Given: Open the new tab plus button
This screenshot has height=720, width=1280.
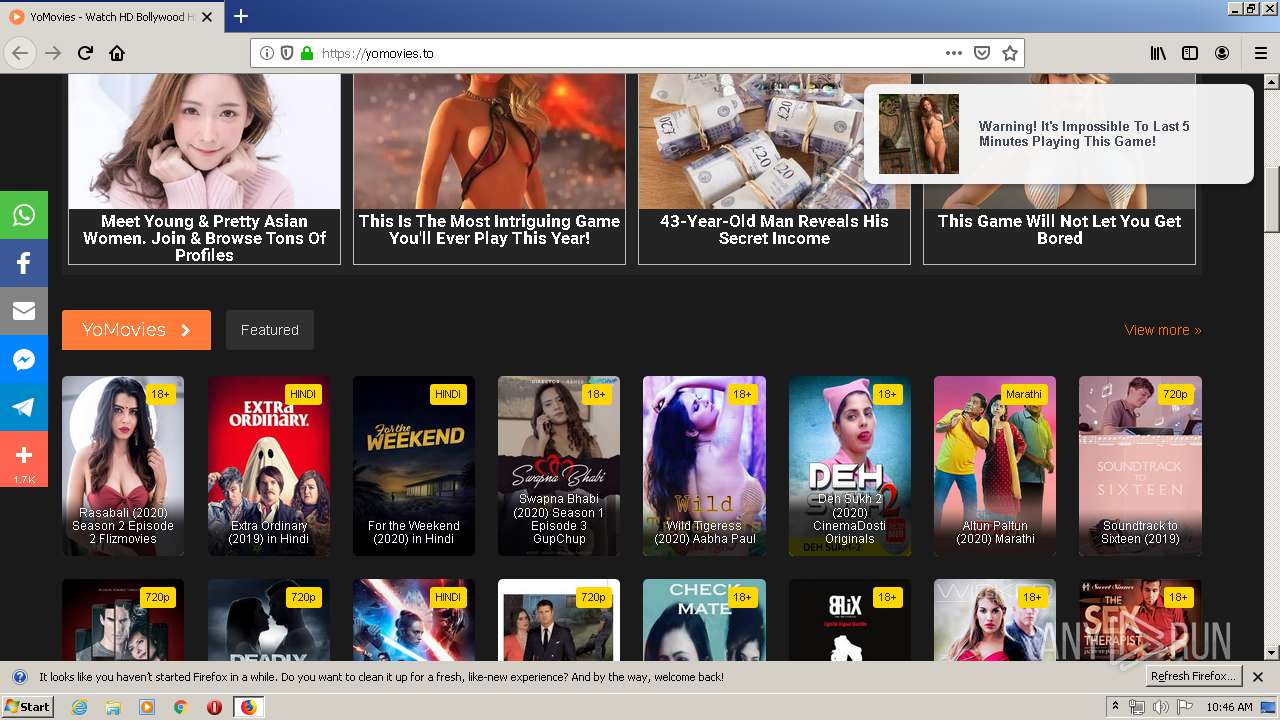Looking at the screenshot, I should 241,16.
